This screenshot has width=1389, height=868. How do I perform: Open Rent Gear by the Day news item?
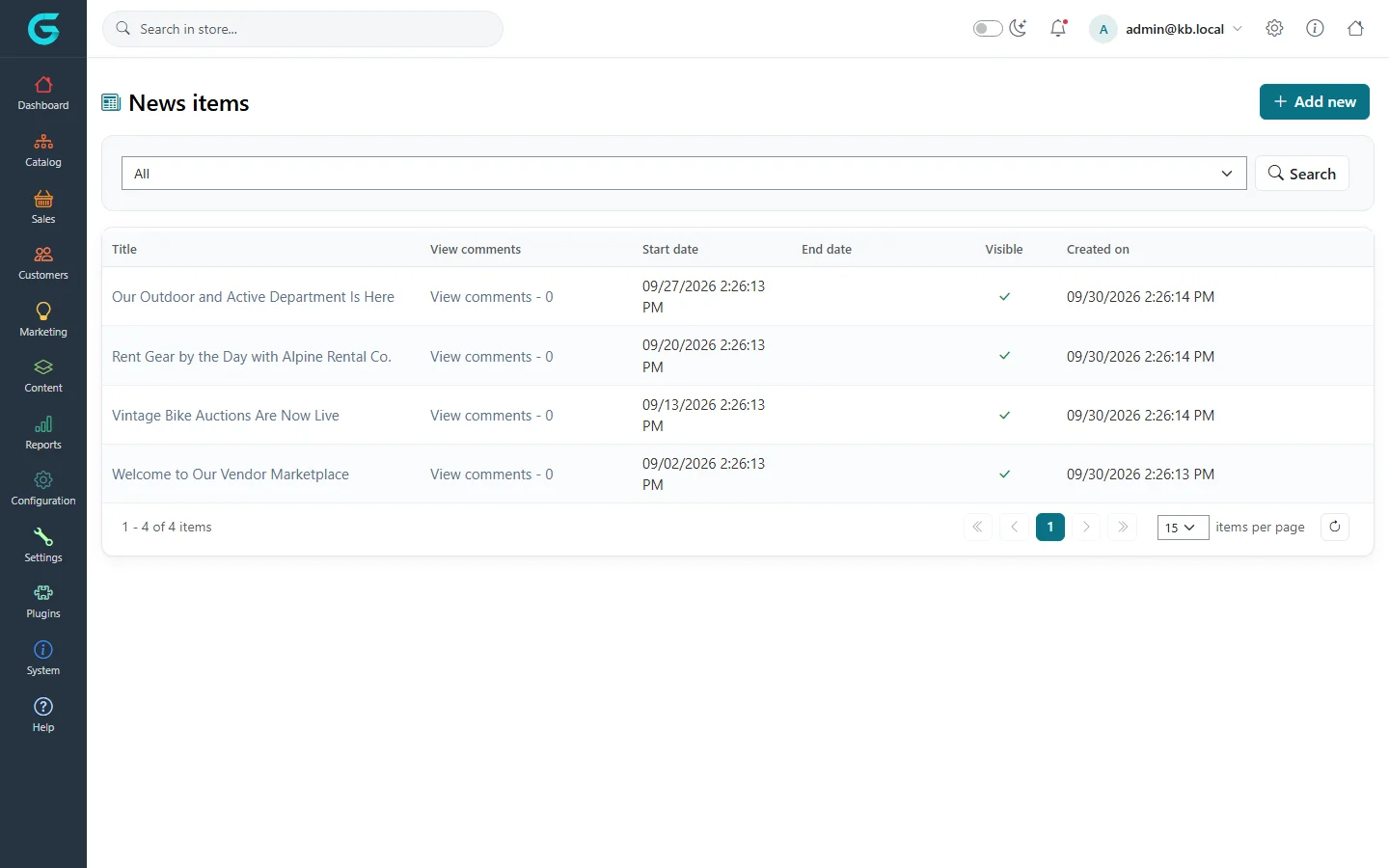[x=252, y=357]
